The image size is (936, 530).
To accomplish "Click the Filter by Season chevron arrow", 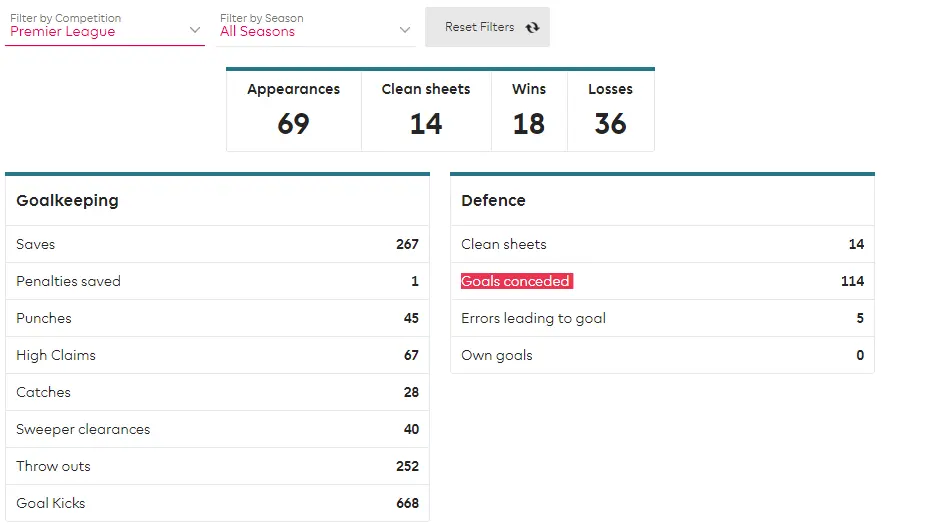I will pyautogui.click(x=404, y=30).
